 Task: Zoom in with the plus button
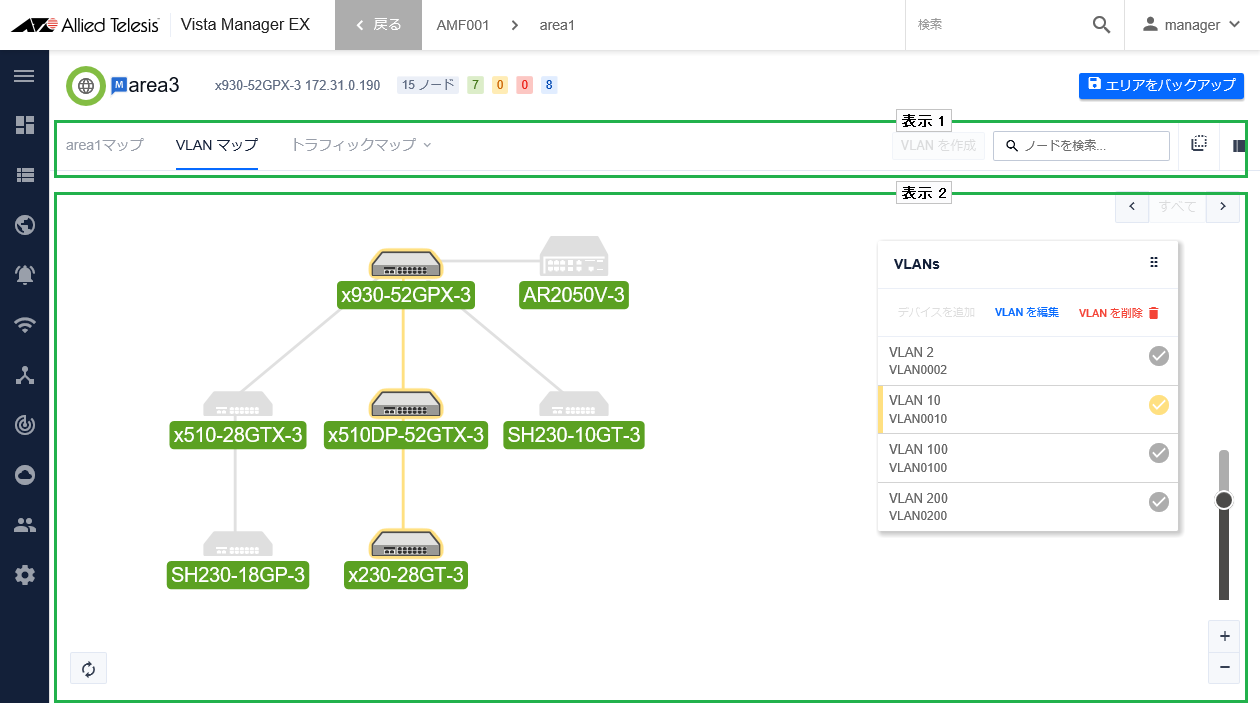[1224, 636]
